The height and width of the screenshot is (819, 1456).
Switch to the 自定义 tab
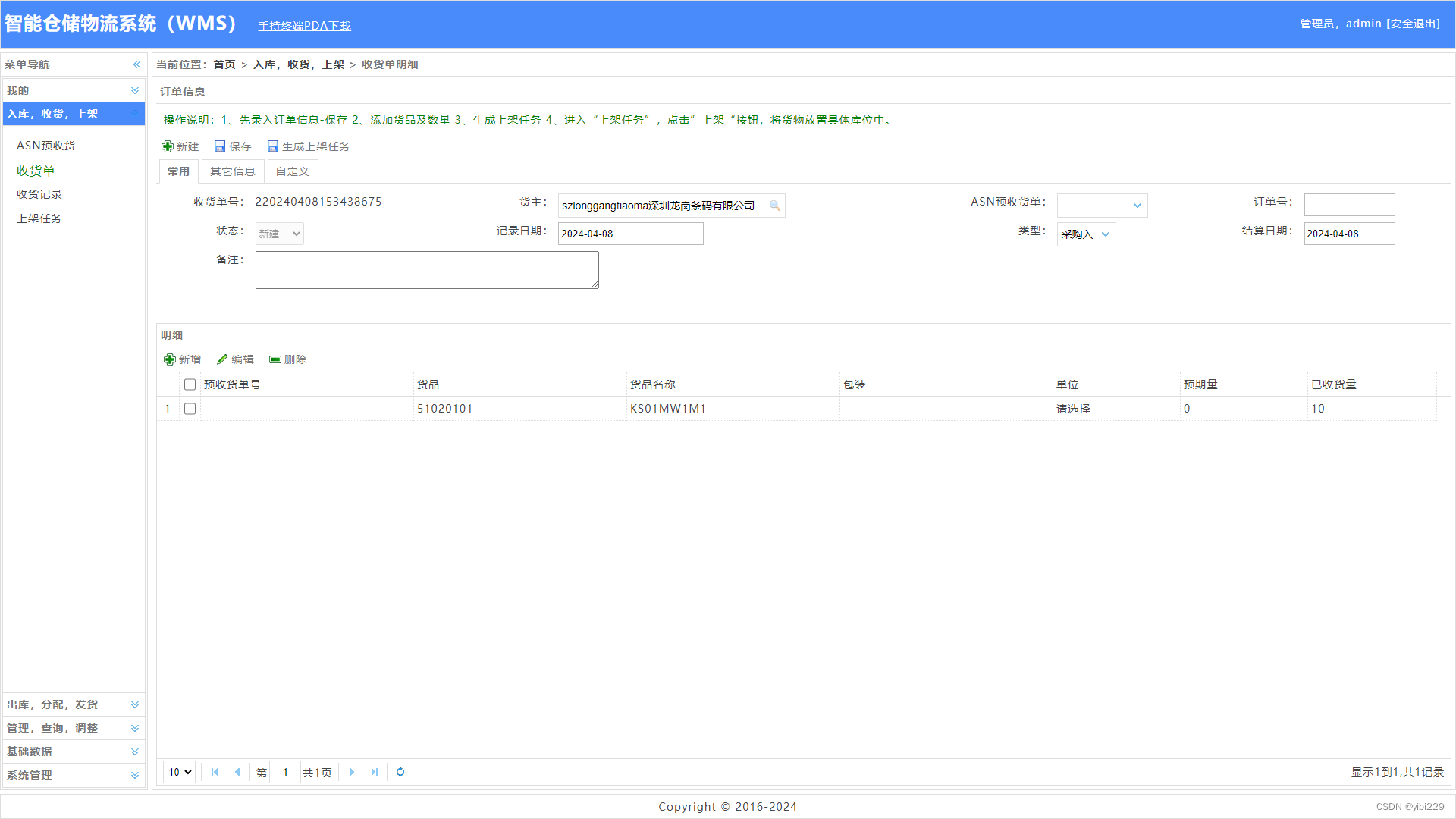292,171
